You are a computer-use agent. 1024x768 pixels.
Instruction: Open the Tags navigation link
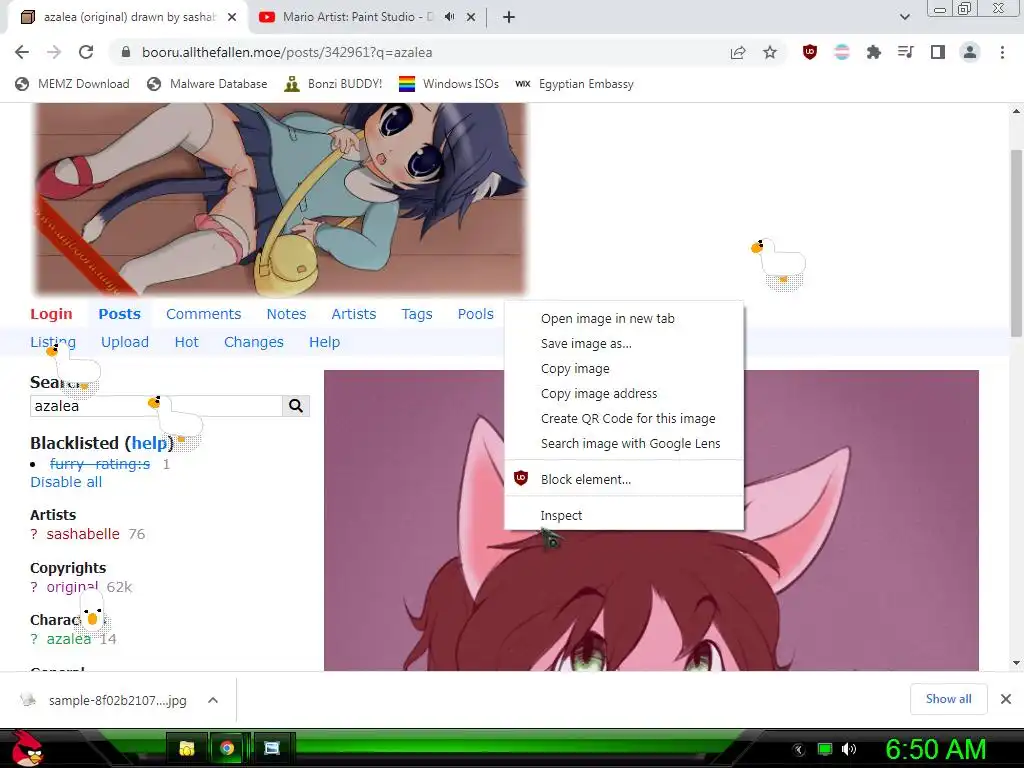coord(417,314)
